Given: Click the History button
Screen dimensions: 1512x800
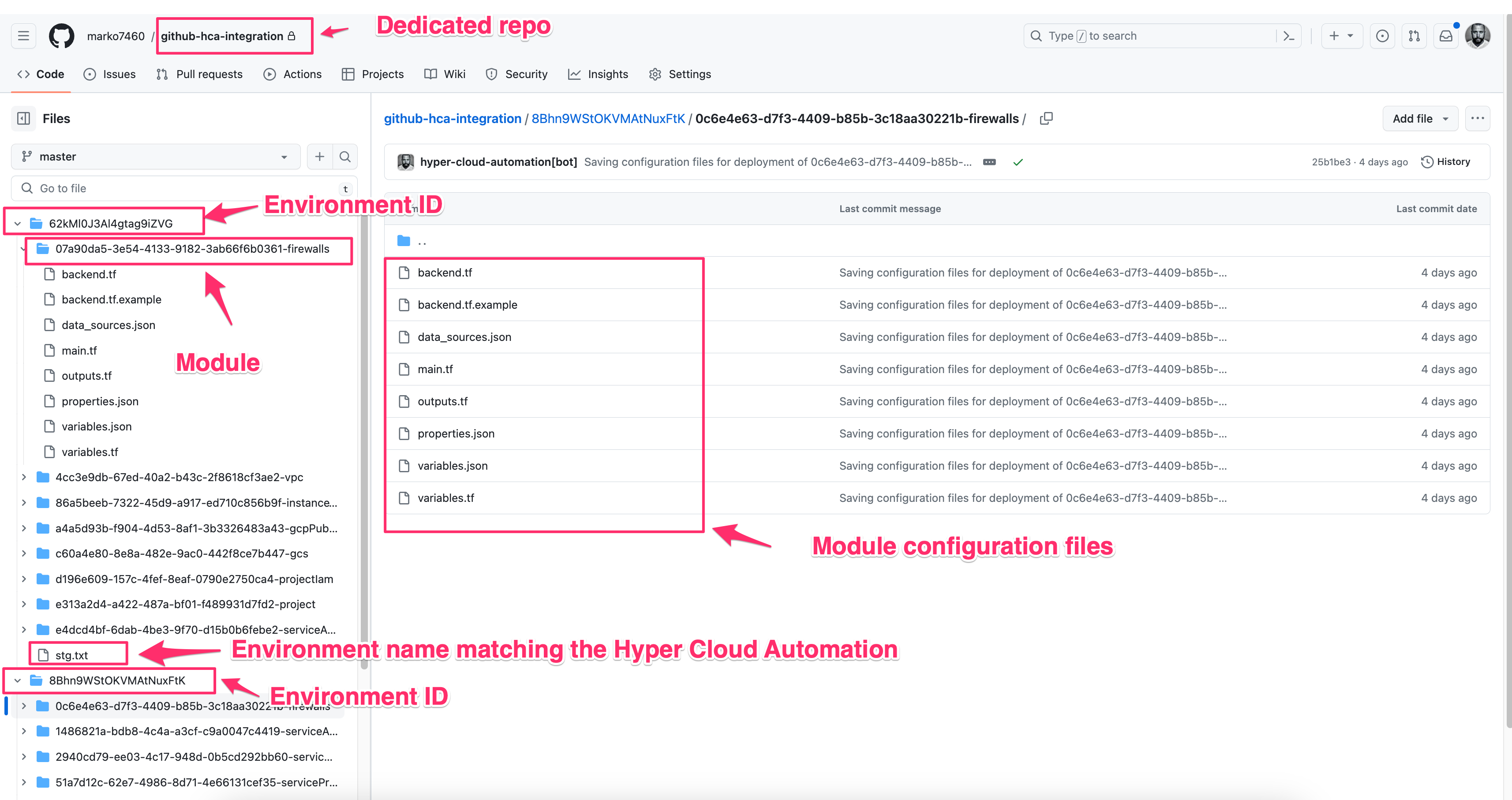Looking at the screenshot, I should [x=1446, y=161].
